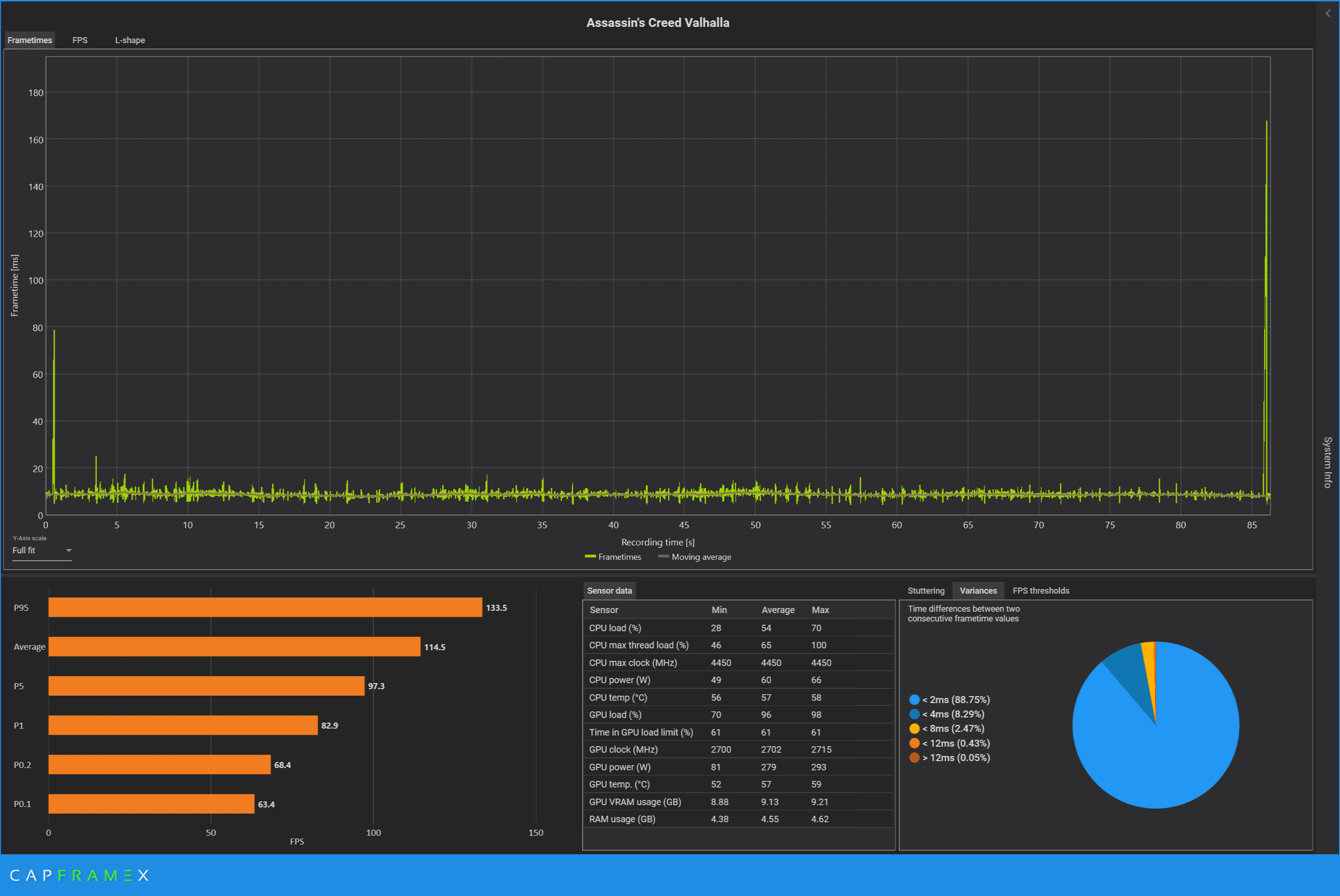1340x896 pixels.
Task: Click the collapse chevron at the top right
Action: 1328,13
